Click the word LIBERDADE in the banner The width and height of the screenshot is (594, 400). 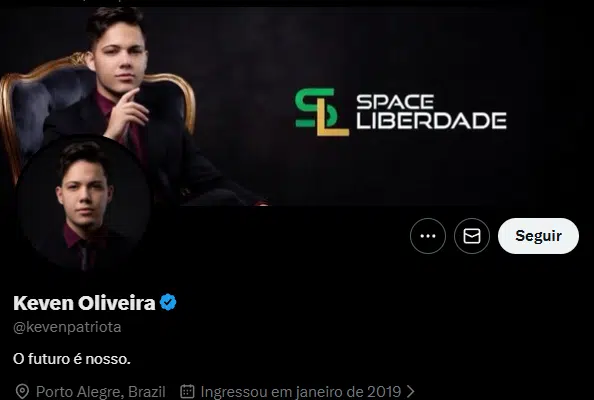[431, 120]
